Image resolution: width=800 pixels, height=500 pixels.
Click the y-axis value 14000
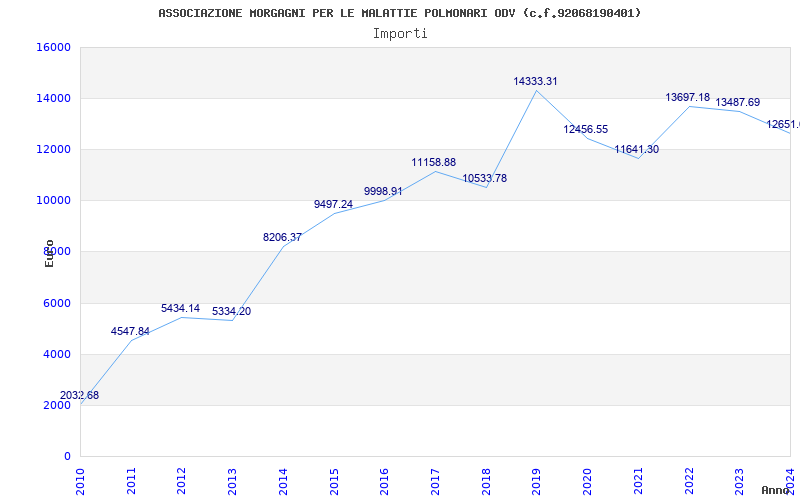pyautogui.click(x=53, y=98)
